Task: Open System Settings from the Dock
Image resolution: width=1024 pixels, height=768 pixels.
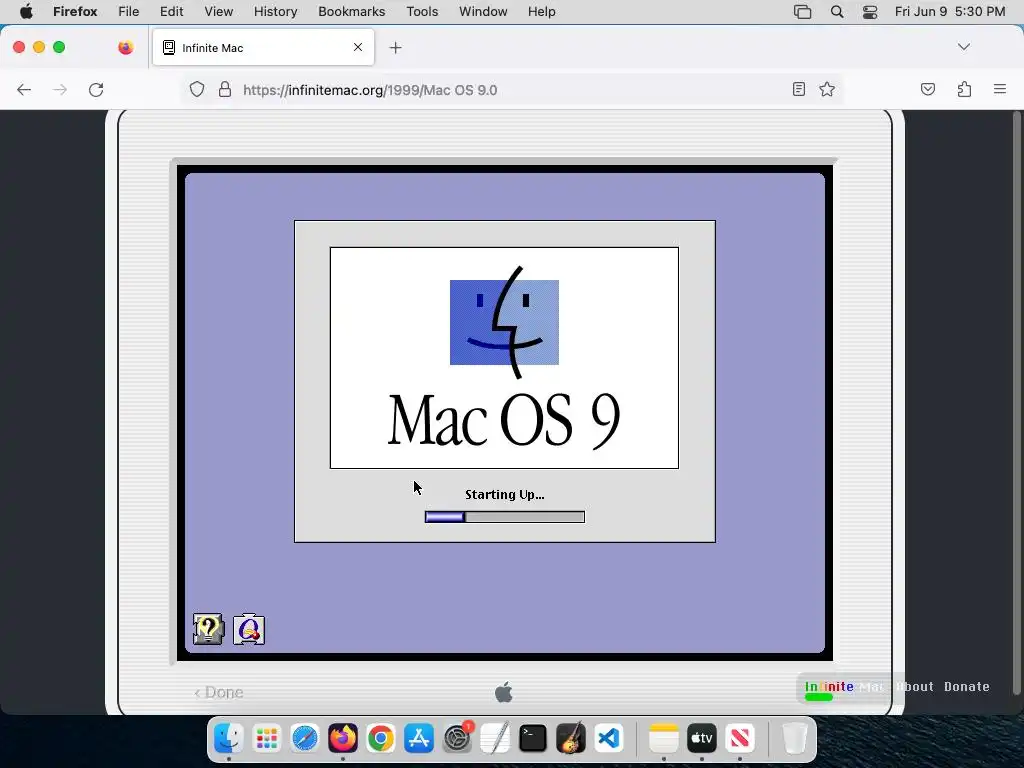Action: 456,739
